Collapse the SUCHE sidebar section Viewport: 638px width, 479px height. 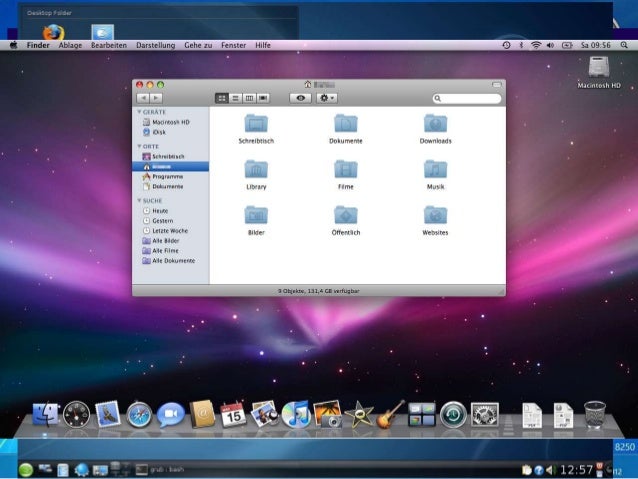click(x=139, y=201)
